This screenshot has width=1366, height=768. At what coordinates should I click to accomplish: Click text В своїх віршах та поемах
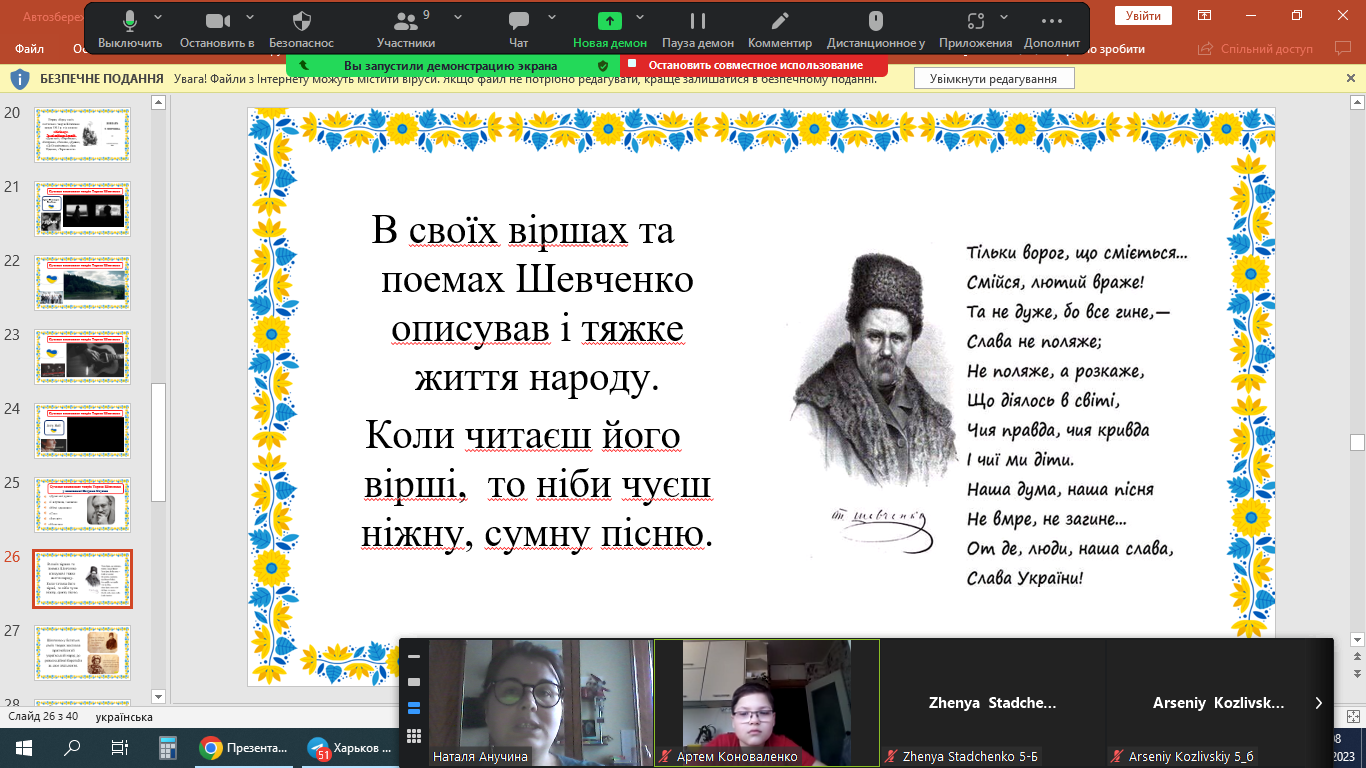click(532, 254)
